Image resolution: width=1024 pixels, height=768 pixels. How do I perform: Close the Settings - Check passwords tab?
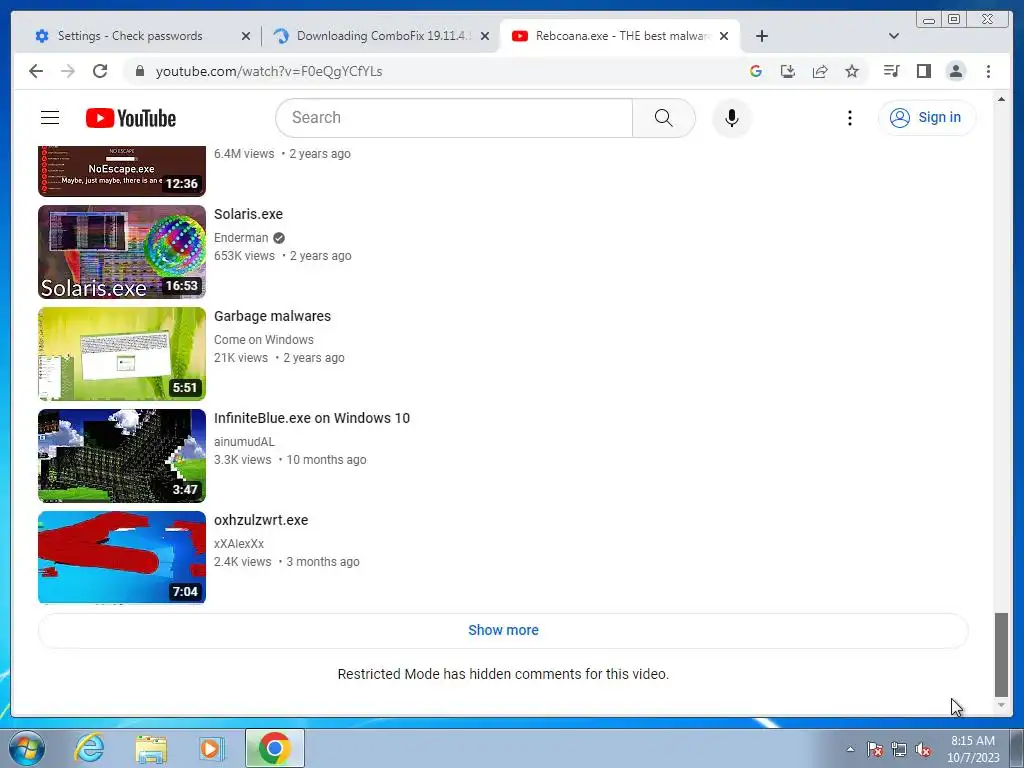tap(246, 37)
